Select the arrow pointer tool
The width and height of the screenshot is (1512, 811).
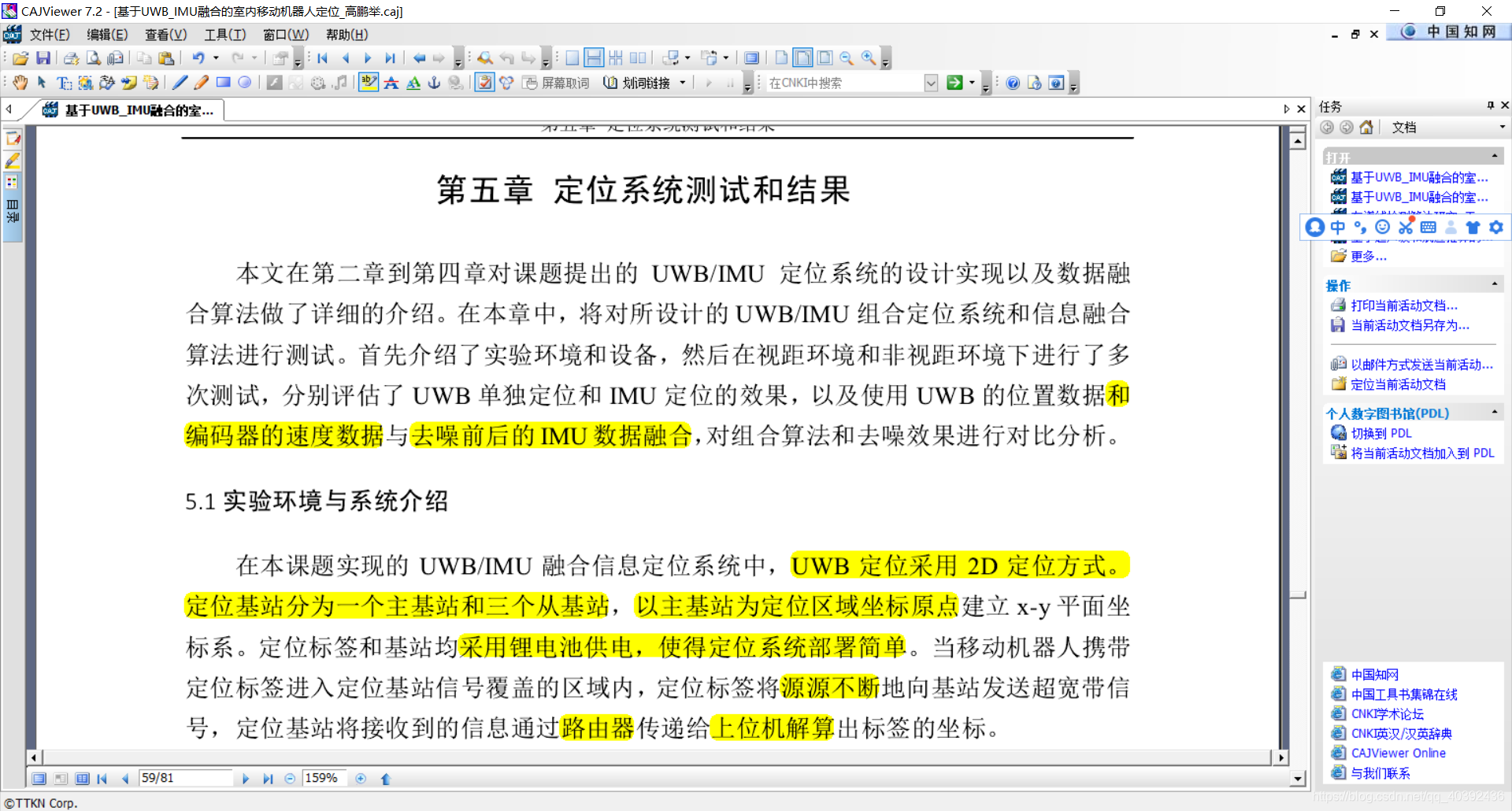(x=42, y=83)
